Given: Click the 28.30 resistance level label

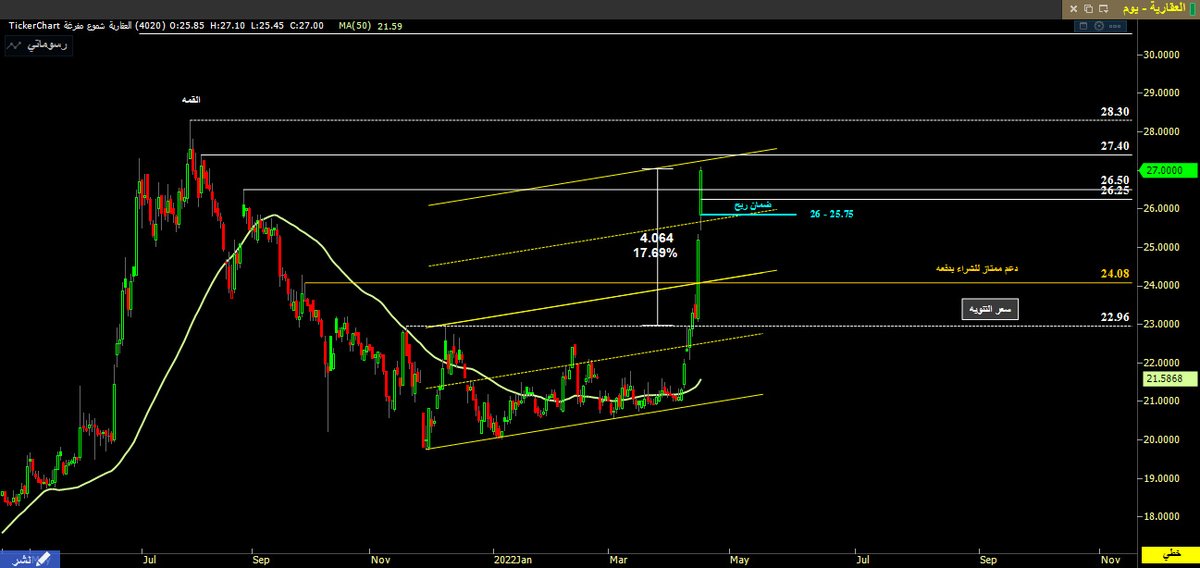Looking at the screenshot, I should (1115, 112).
